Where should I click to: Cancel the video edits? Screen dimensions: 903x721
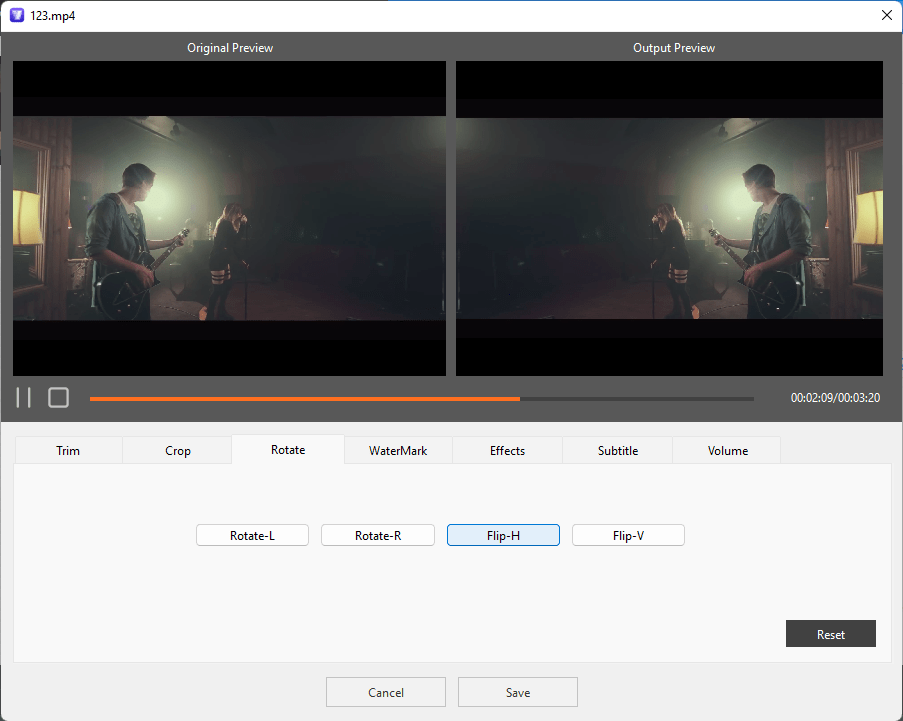pyautogui.click(x=386, y=692)
